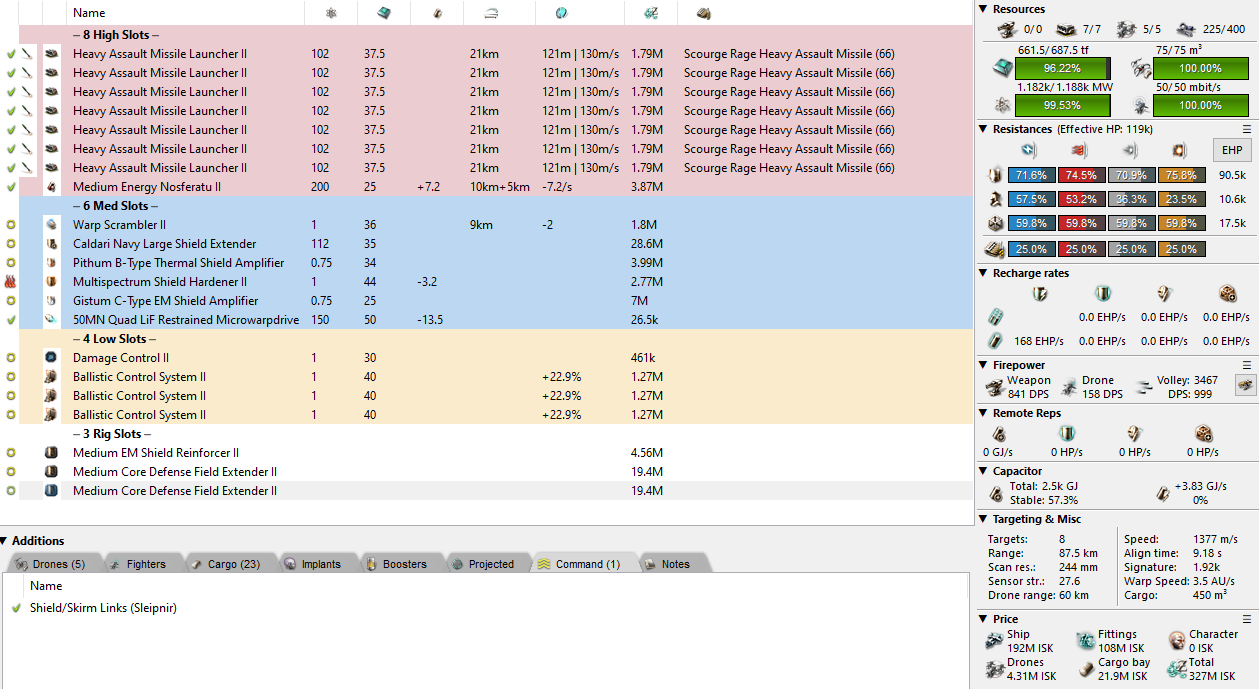
Task: Click the Warp Scrambler II module icon
Action: pos(52,225)
